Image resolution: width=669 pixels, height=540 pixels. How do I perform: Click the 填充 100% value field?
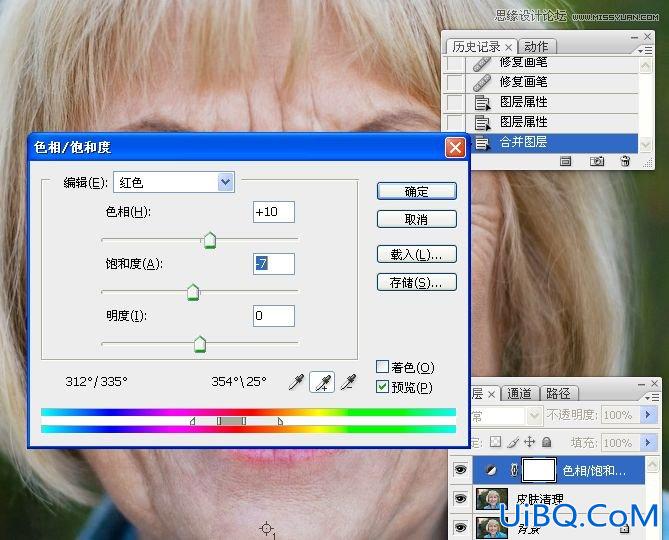621,443
